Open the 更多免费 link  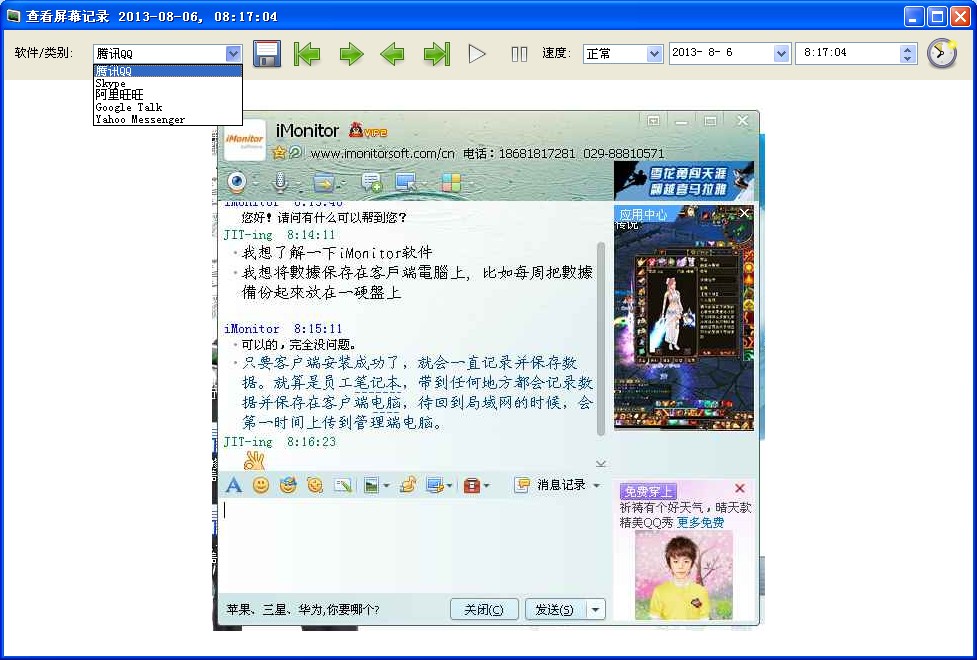point(700,522)
